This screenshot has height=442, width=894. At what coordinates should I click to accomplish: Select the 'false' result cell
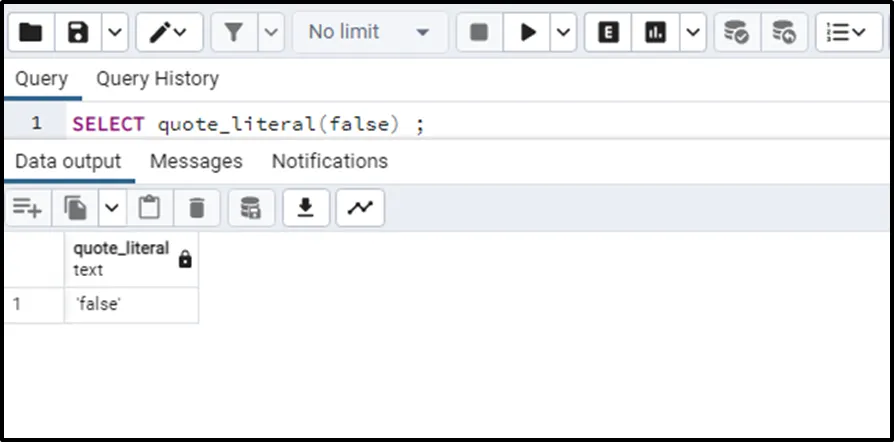tap(131, 305)
